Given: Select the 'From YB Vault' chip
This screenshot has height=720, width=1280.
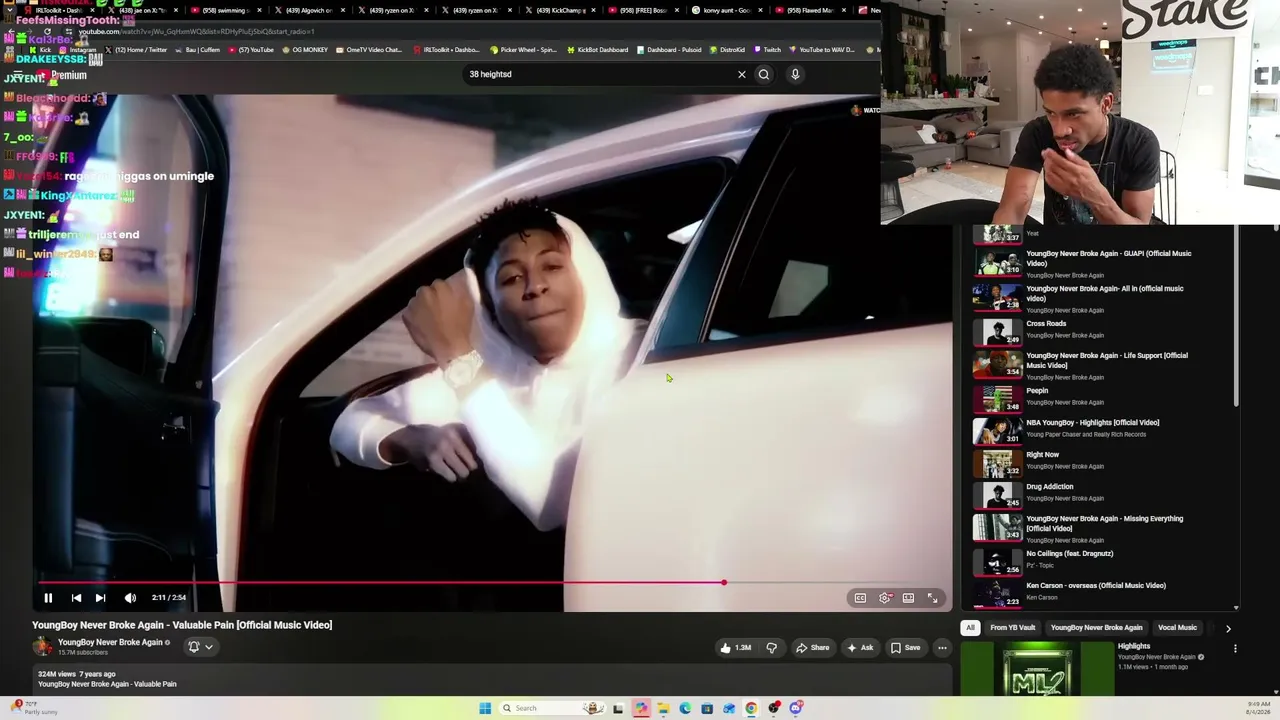Looking at the screenshot, I should pyautogui.click(x=1013, y=628).
